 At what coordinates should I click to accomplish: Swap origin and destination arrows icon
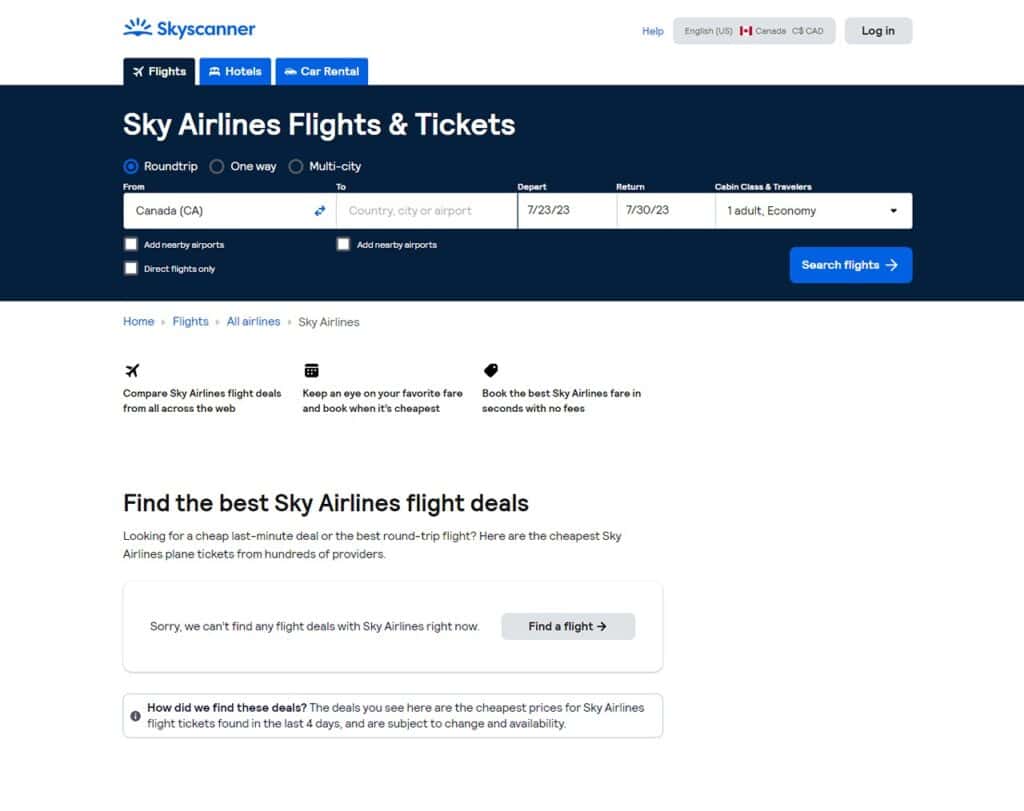tap(319, 210)
